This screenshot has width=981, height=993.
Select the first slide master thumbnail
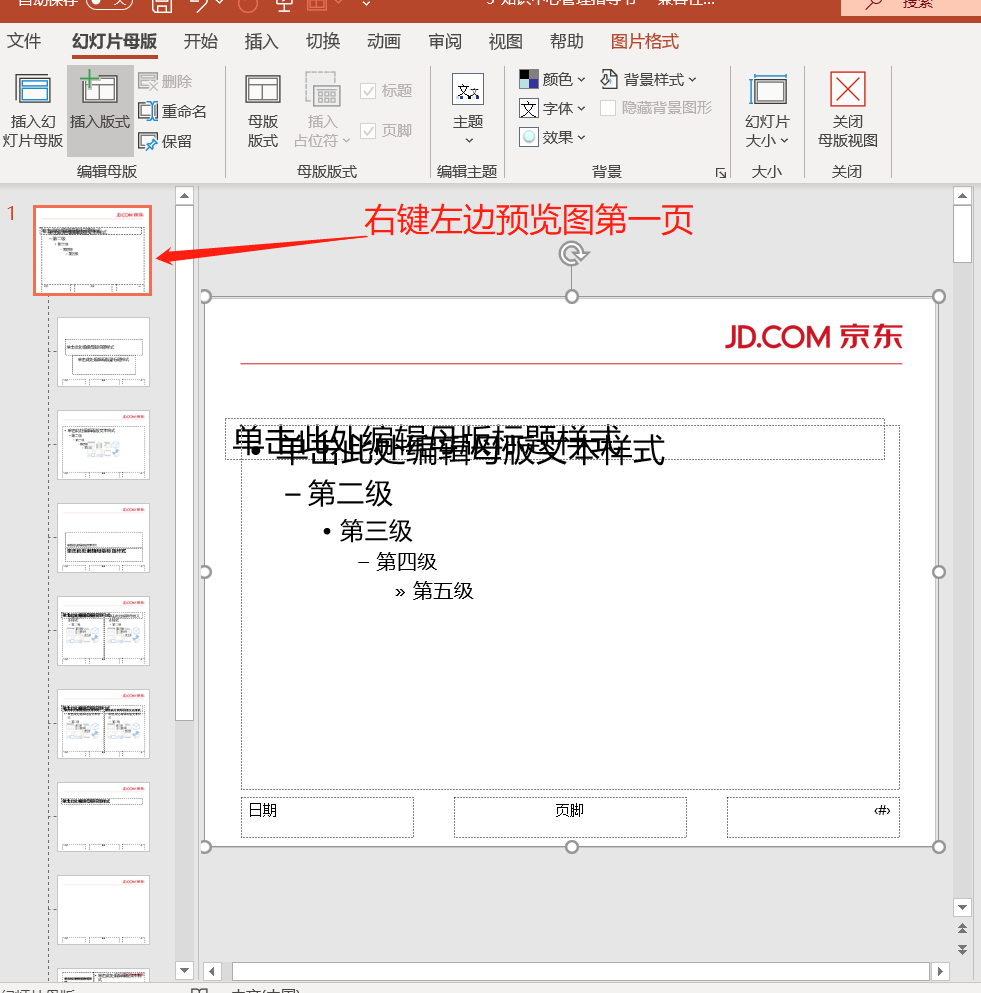[92, 250]
